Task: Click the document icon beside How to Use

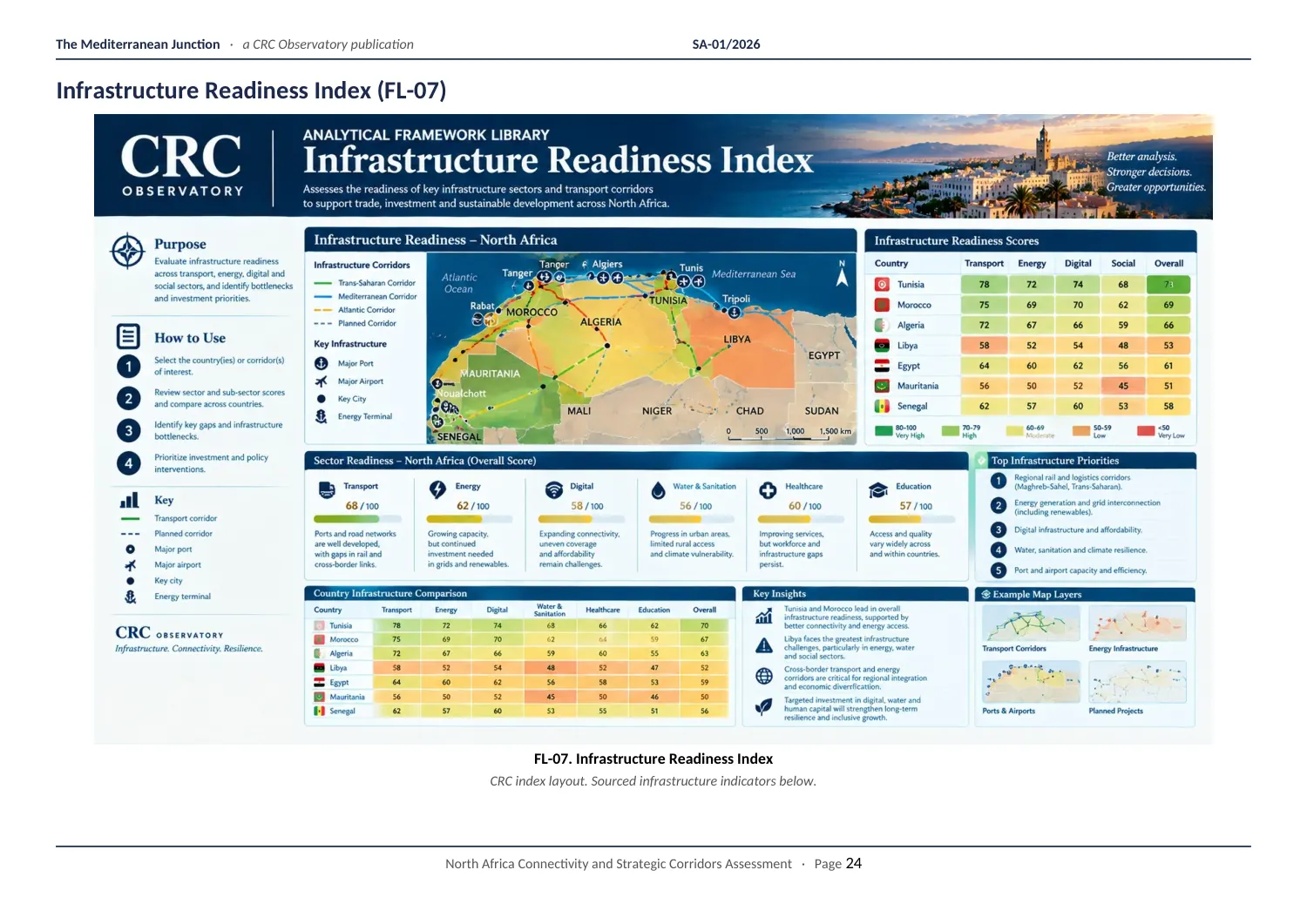Action: [x=128, y=336]
